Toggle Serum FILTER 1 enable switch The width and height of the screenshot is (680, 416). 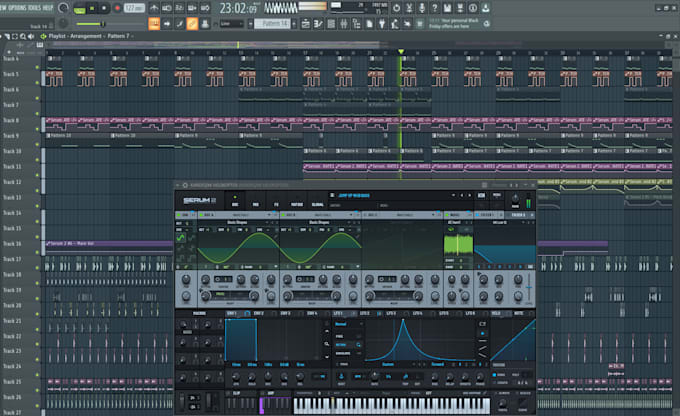(x=478, y=215)
